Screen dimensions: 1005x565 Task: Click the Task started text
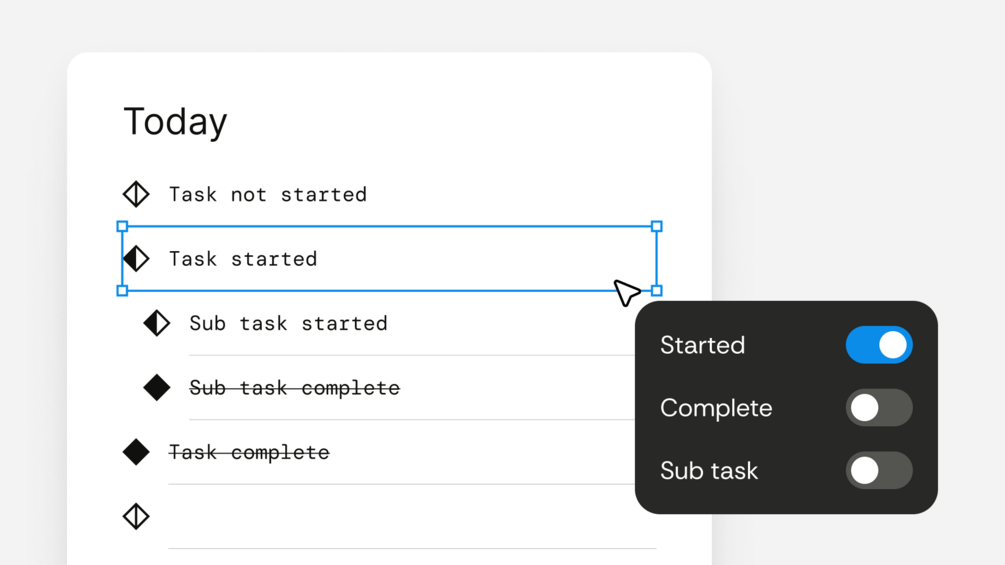pos(243,259)
